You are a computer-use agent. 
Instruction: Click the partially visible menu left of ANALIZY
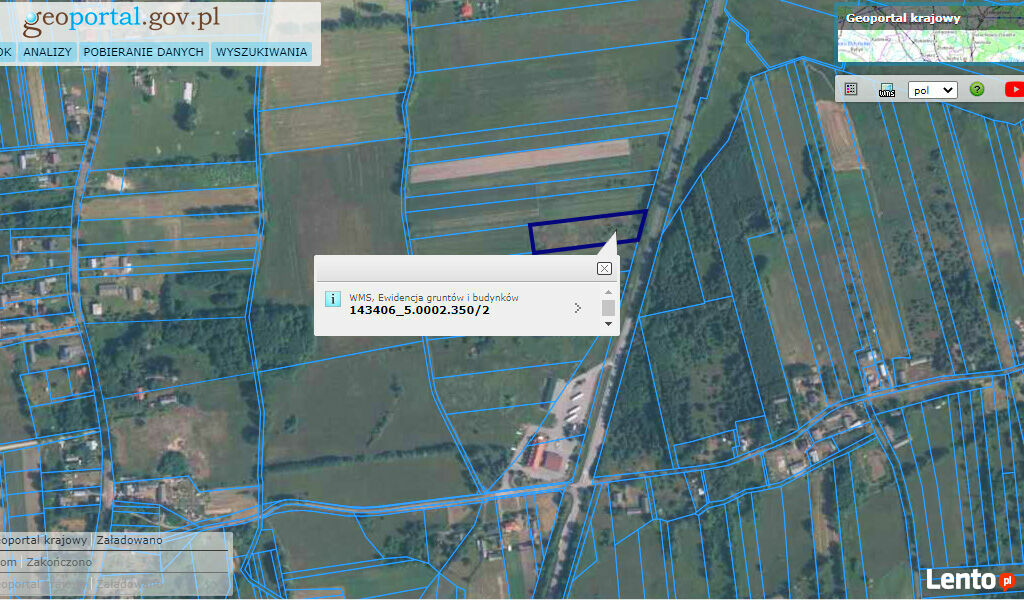pos(7,52)
